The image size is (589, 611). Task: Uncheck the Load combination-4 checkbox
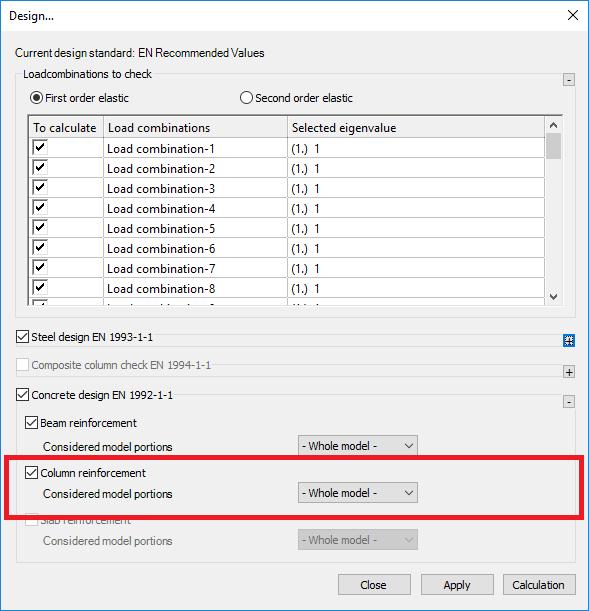[x=40, y=208]
